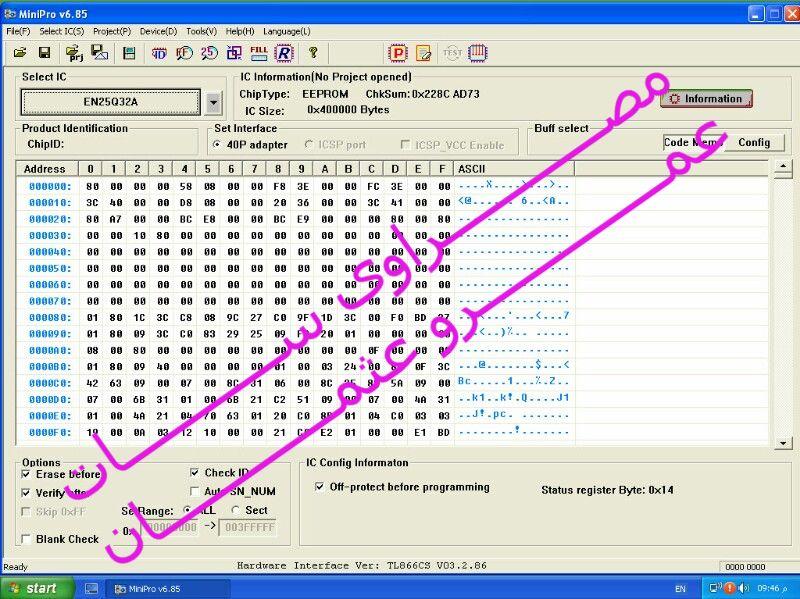The width and height of the screenshot is (800, 599).
Task: Click address row 0000F0:
Action: tap(49, 432)
